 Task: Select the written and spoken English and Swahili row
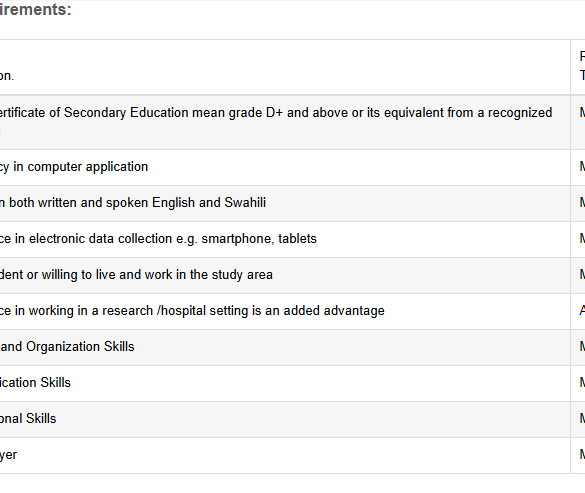(285, 203)
